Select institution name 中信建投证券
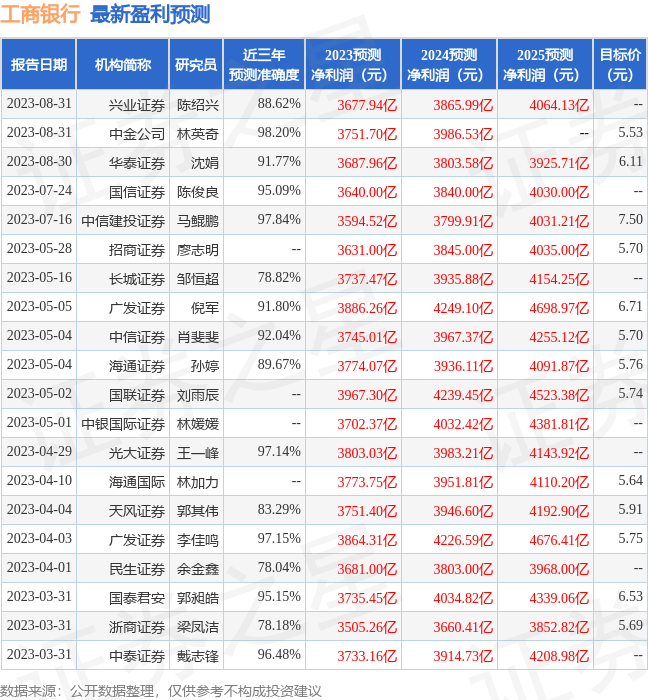Image resolution: width=648 pixels, height=700 pixels. (x=123, y=221)
